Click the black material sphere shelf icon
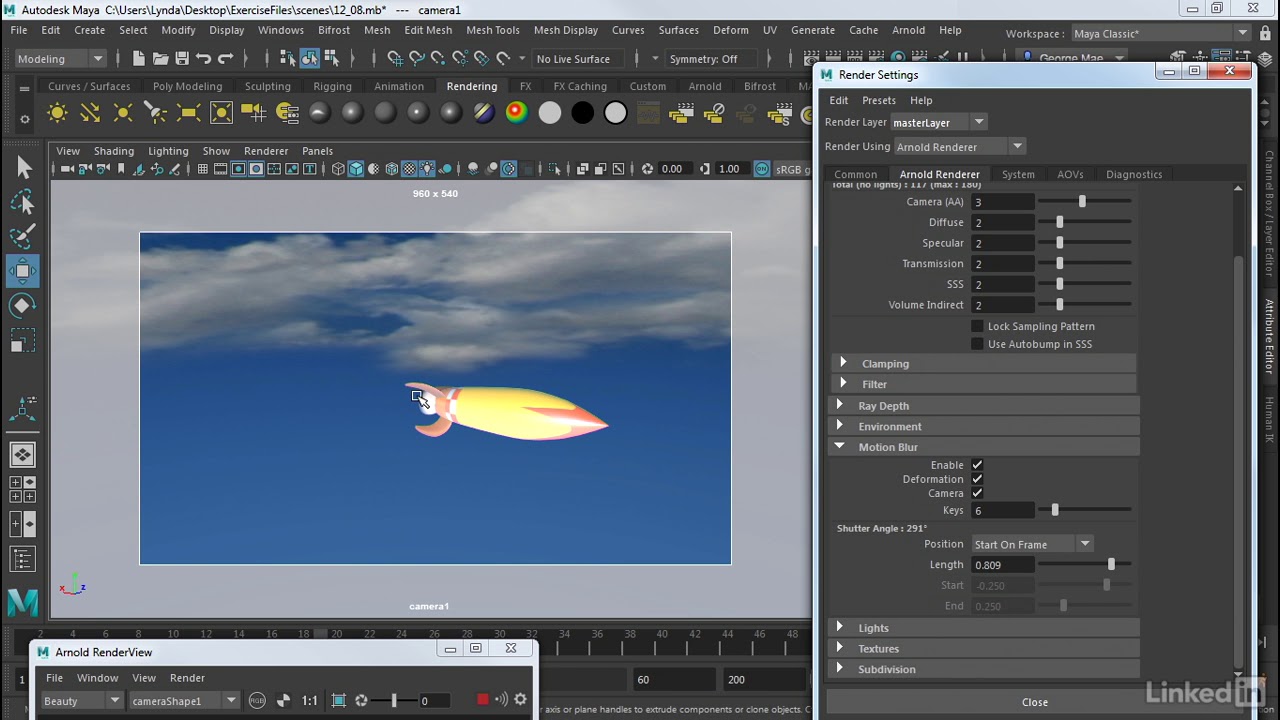The width and height of the screenshot is (1280, 720). (x=583, y=113)
